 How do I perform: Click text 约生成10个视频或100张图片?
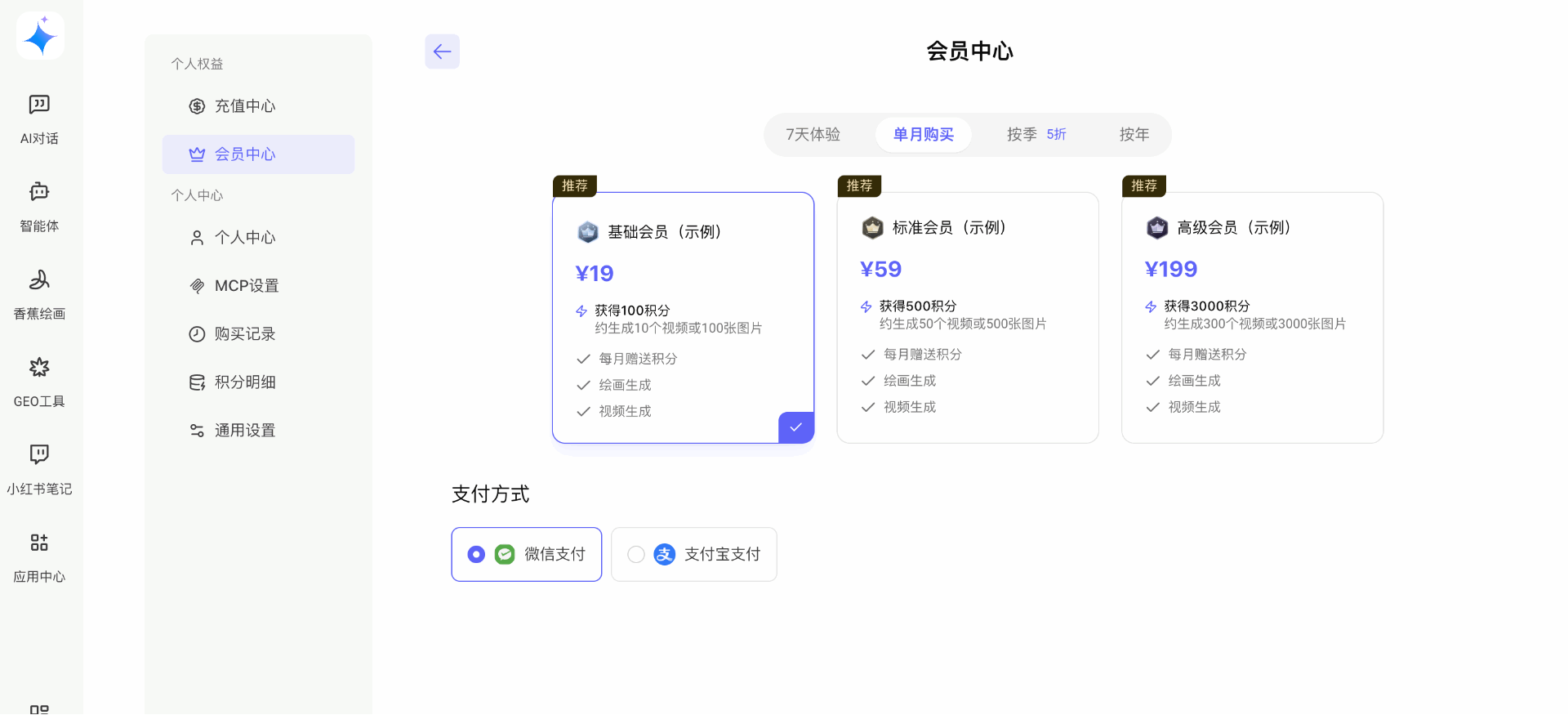(x=679, y=328)
